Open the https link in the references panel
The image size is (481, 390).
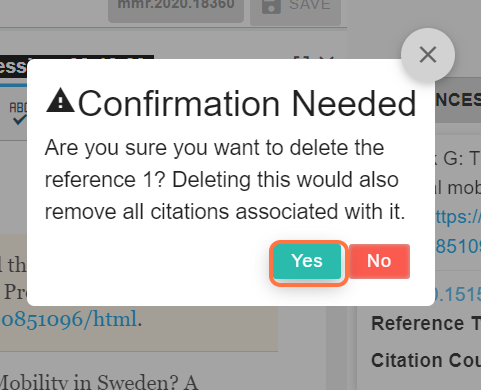pyautogui.click(x=458, y=218)
